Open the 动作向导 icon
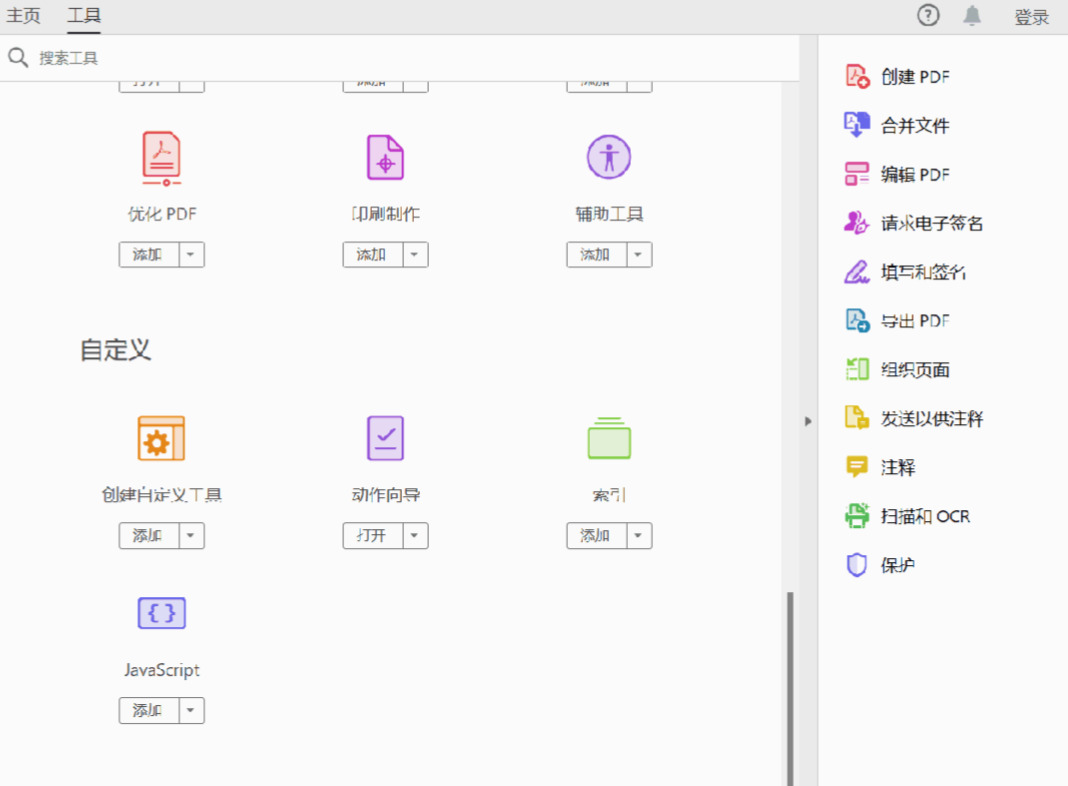This screenshot has width=1068, height=786. click(386, 438)
